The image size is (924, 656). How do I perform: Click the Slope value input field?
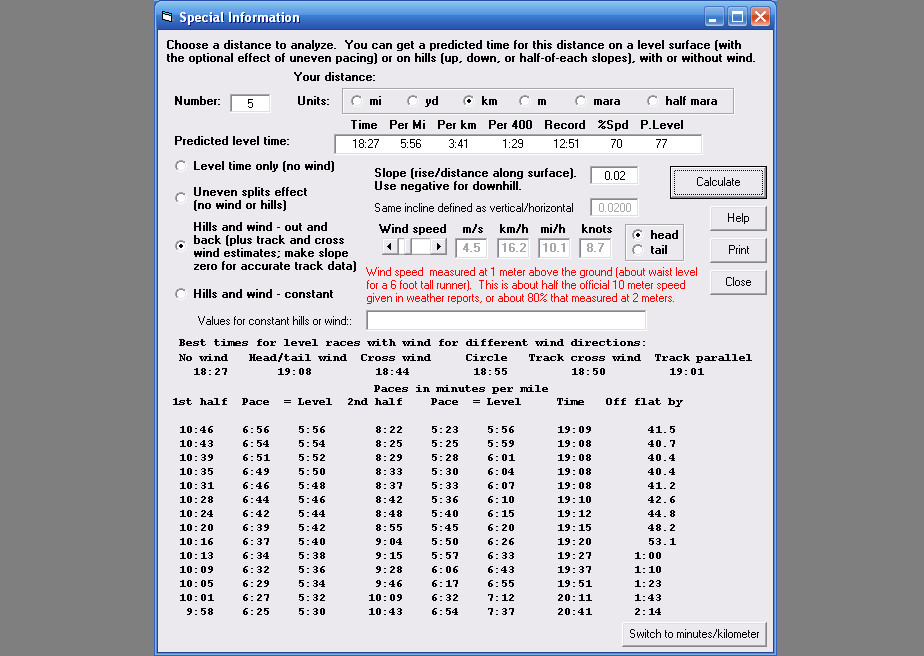click(614, 176)
